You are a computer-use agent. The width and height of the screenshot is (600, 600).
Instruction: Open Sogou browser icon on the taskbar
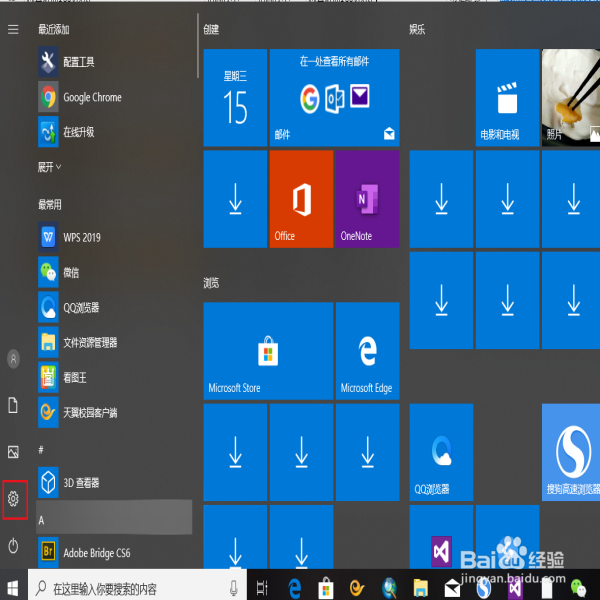pyautogui.click(x=484, y=588)
